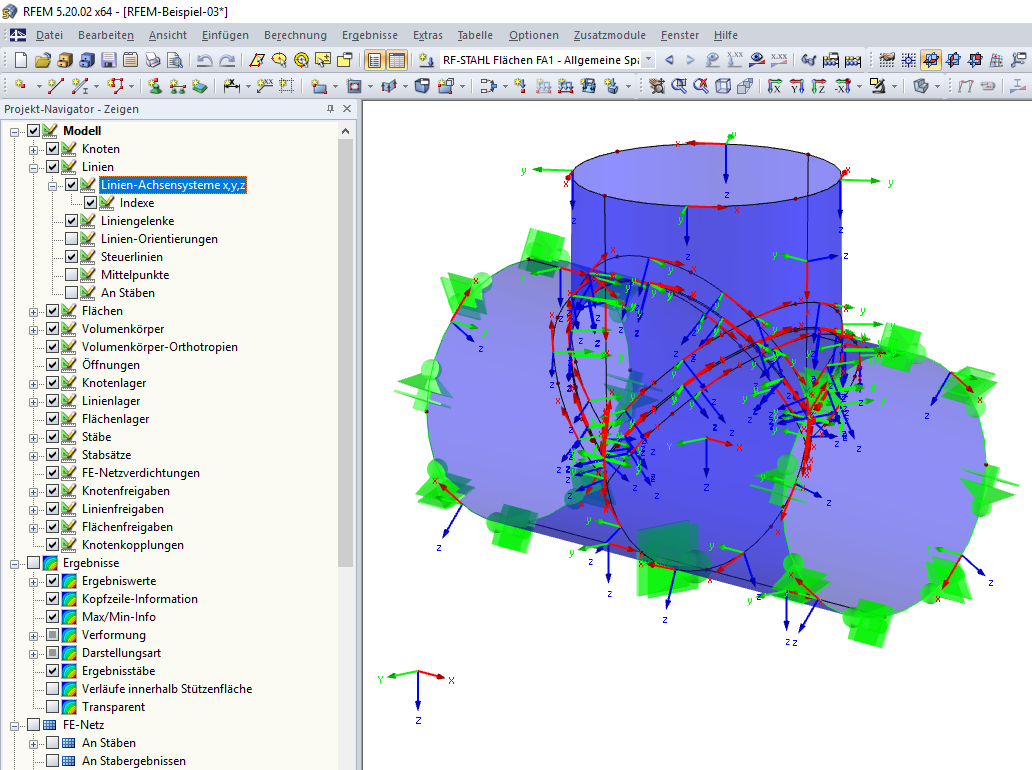Go to the previous load case arrow
Image resolution: width=1032 pixels, height=770 pixels.
(x=668, y=62)
